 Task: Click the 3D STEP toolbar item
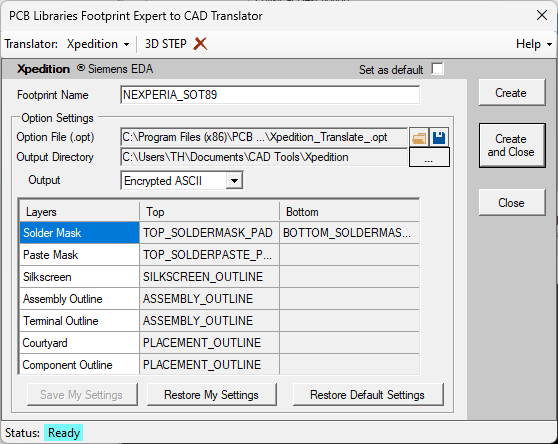(165, 44)
